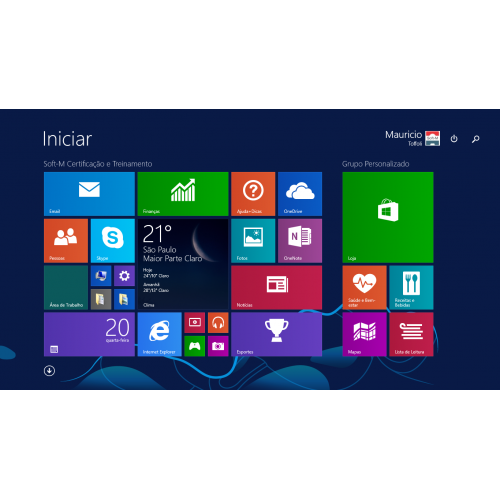Launch Internet Explorer from its tile

(160, 334)
